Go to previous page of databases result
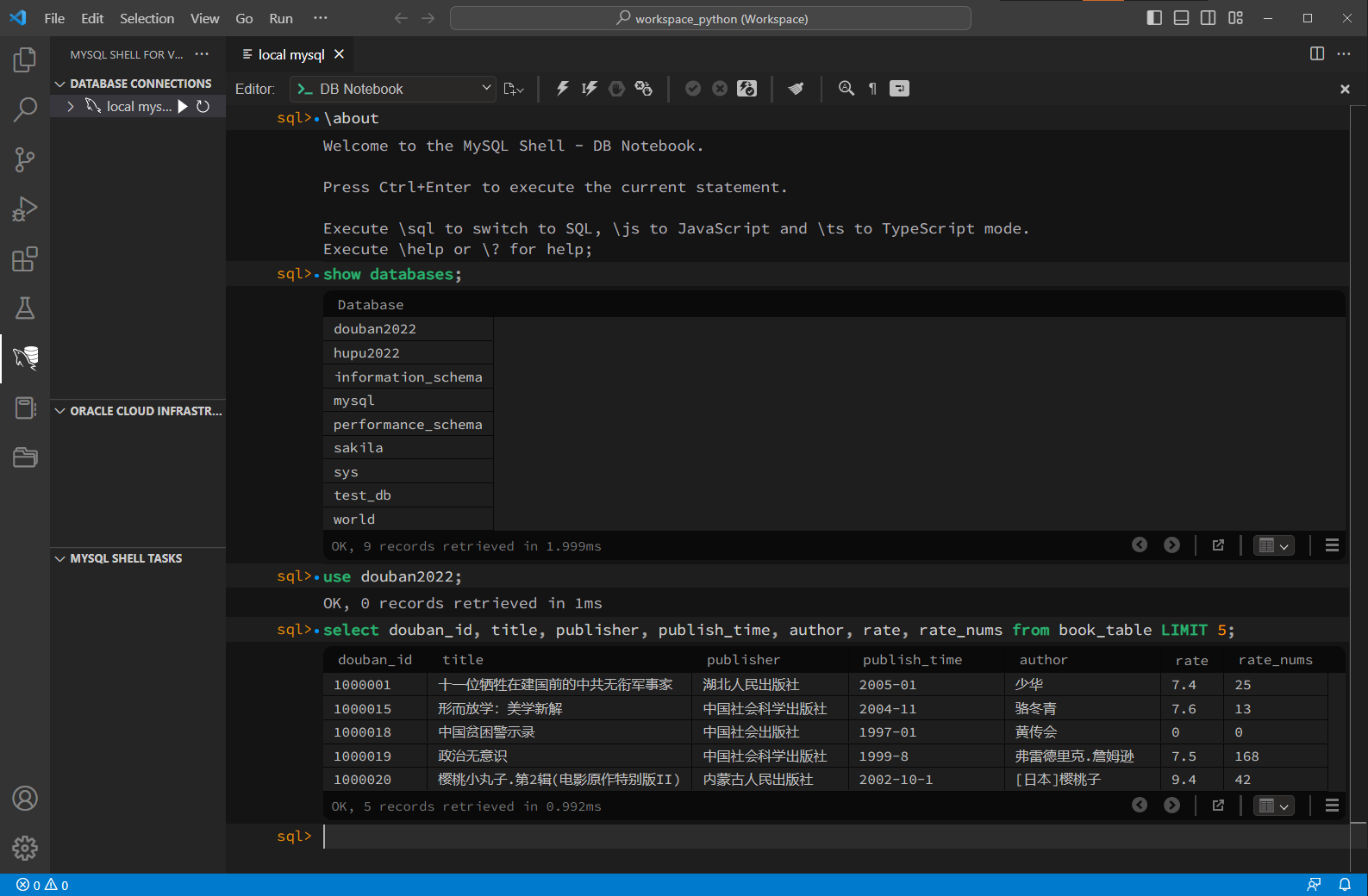Viewport: 1368px width, 896px height. click(x=1140, y=544)
